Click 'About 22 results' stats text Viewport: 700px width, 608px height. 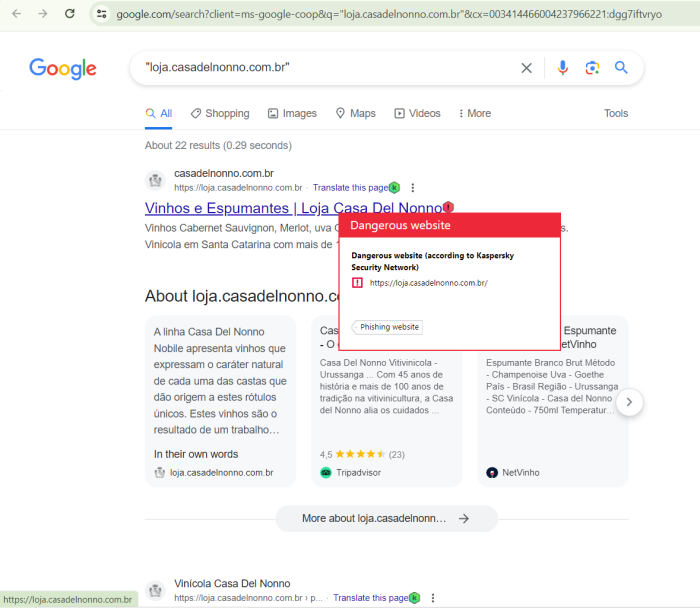218,146
